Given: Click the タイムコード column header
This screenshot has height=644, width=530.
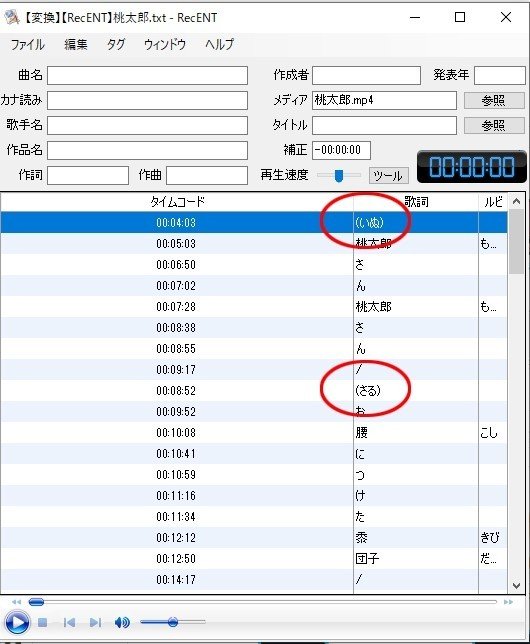Looking at the screenshot, I should [177, 202].
